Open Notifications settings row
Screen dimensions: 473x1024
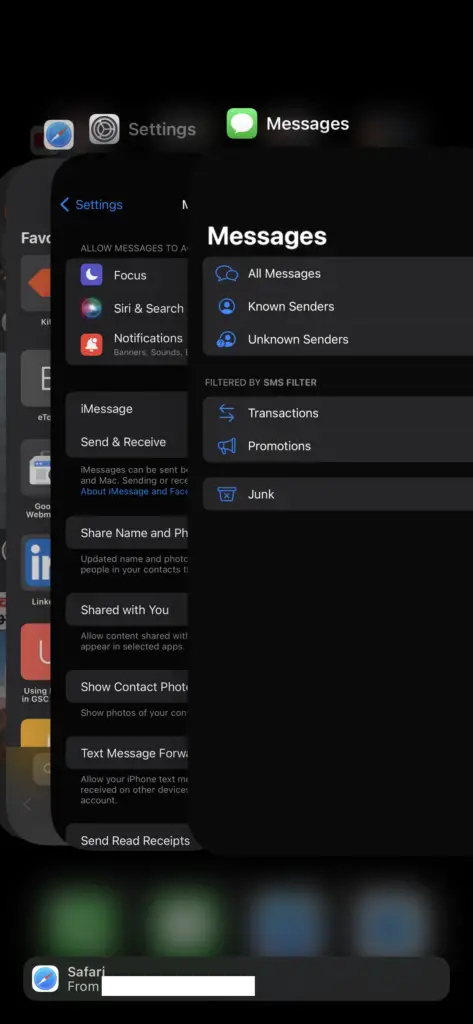[127, 344]
